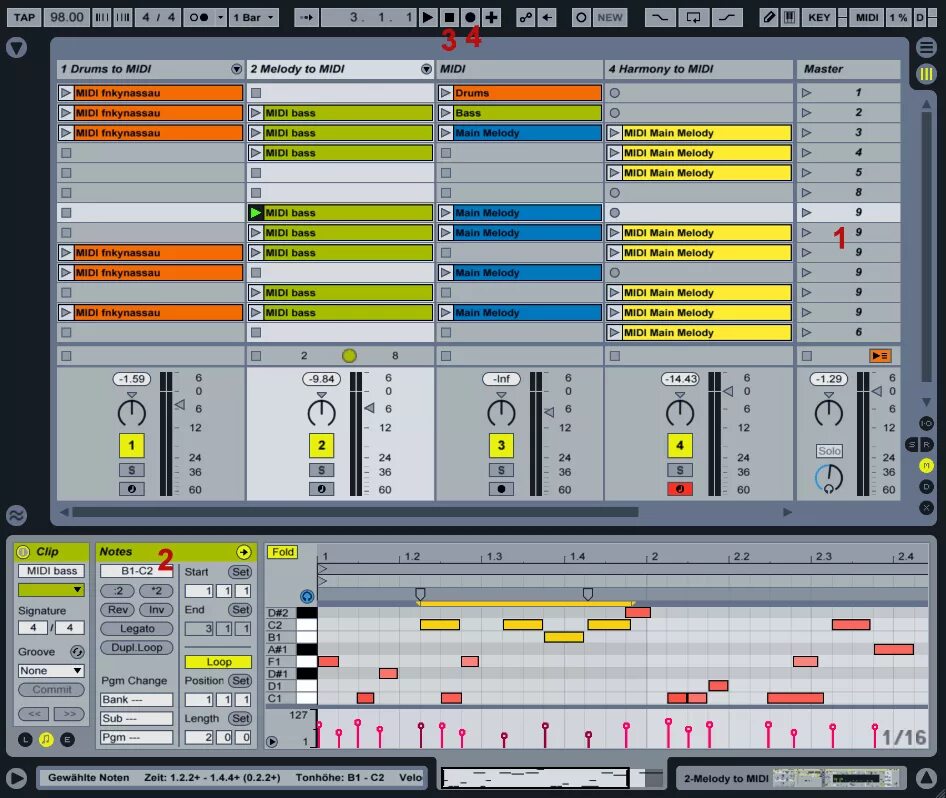Click the Dupl.Loop button
This screenshot has width=946, height=798.
tap(137, 647)
